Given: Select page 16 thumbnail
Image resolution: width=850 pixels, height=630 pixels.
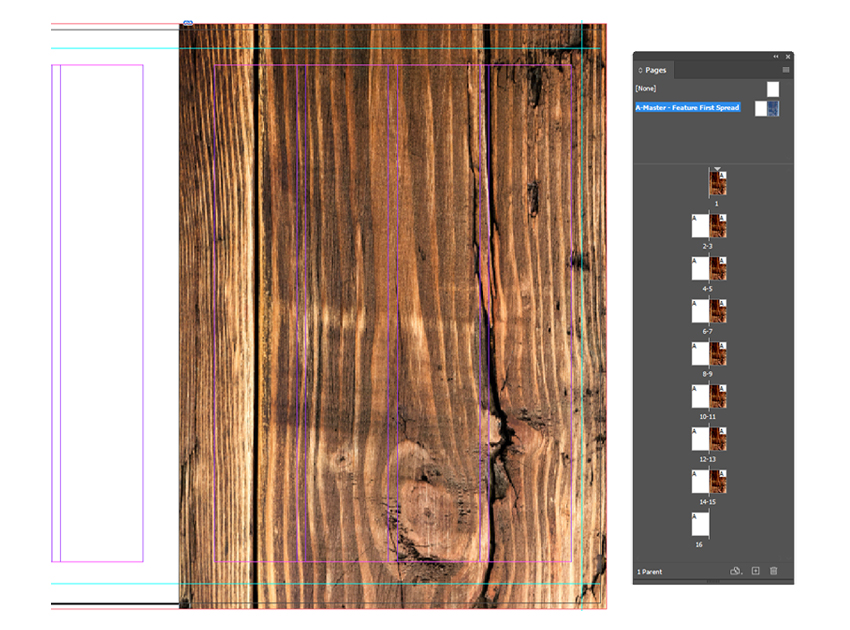Looking at the screenshot, I should (x=700, y=524).
